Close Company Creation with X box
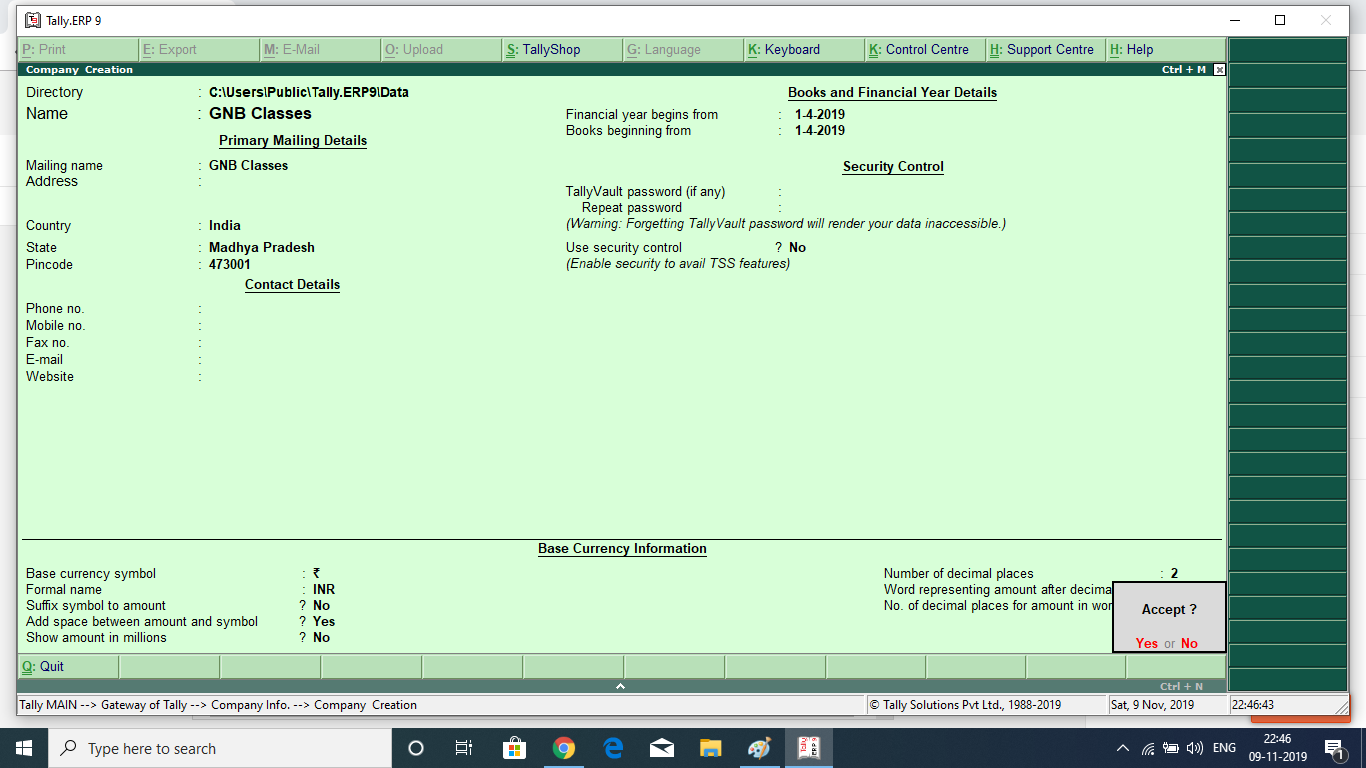1366x768 pixels. (1219, 70)
